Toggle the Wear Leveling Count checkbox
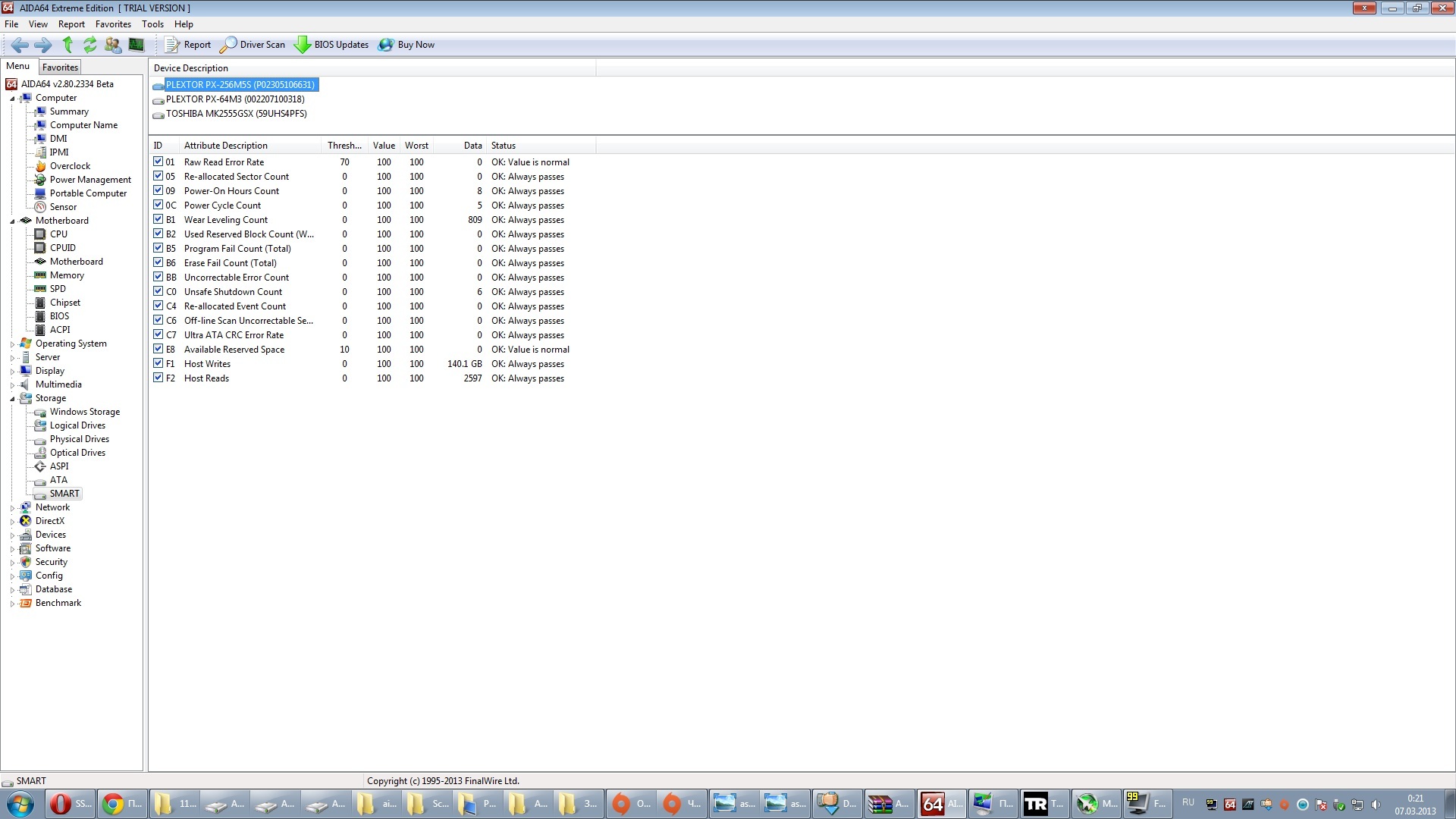Screen dimensions: 1456x819 tap(158, 219)
